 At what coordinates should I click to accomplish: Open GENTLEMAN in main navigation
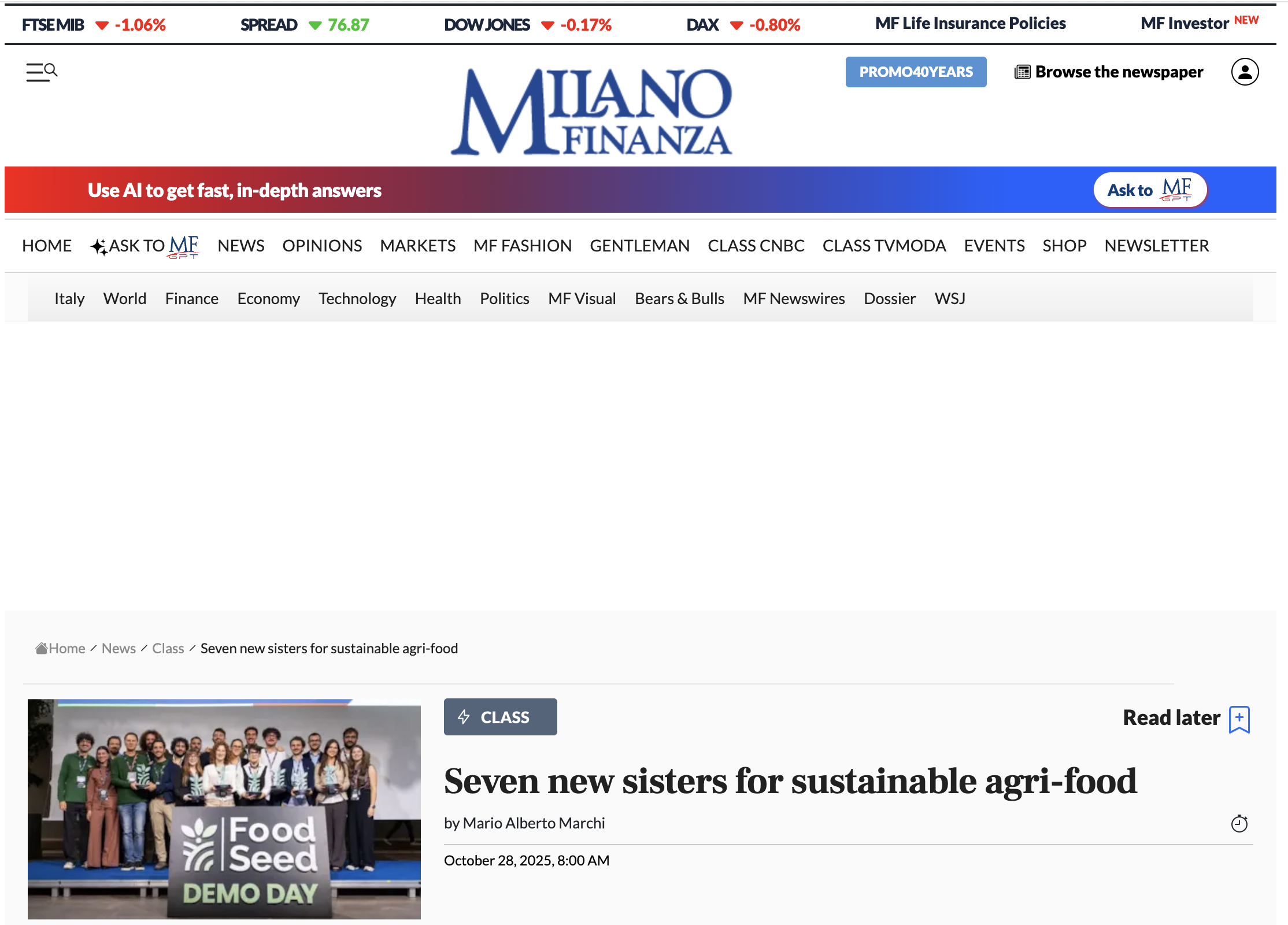(x=639, y=246)
